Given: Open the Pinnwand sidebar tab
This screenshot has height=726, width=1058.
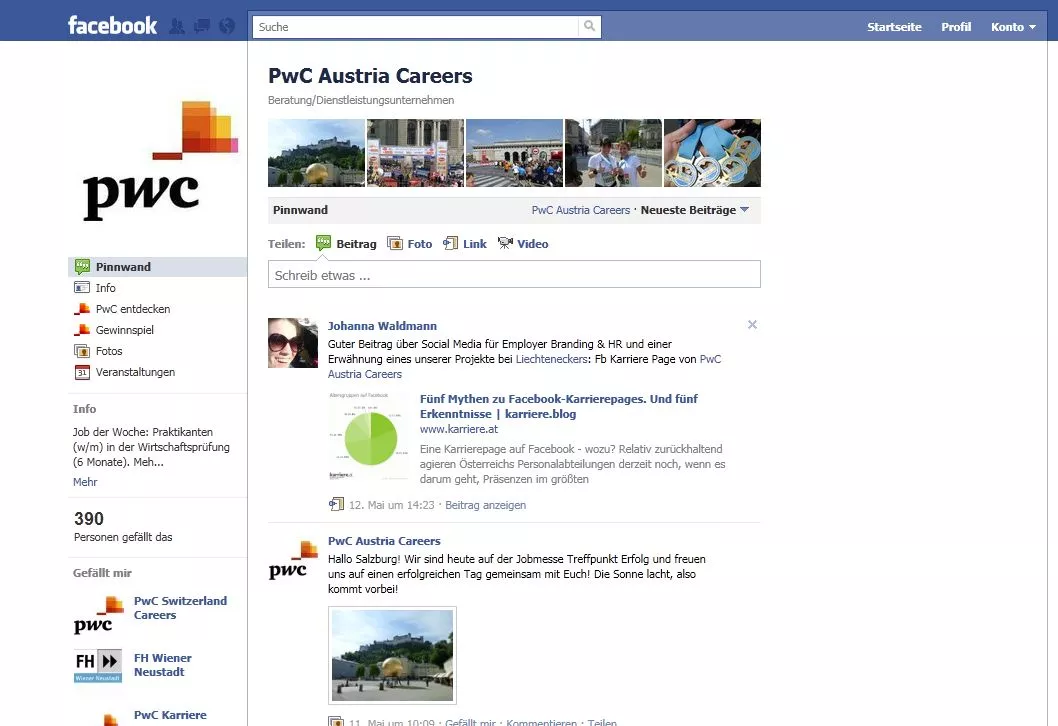Looking at the screenshot, I should tap(157, 267).
